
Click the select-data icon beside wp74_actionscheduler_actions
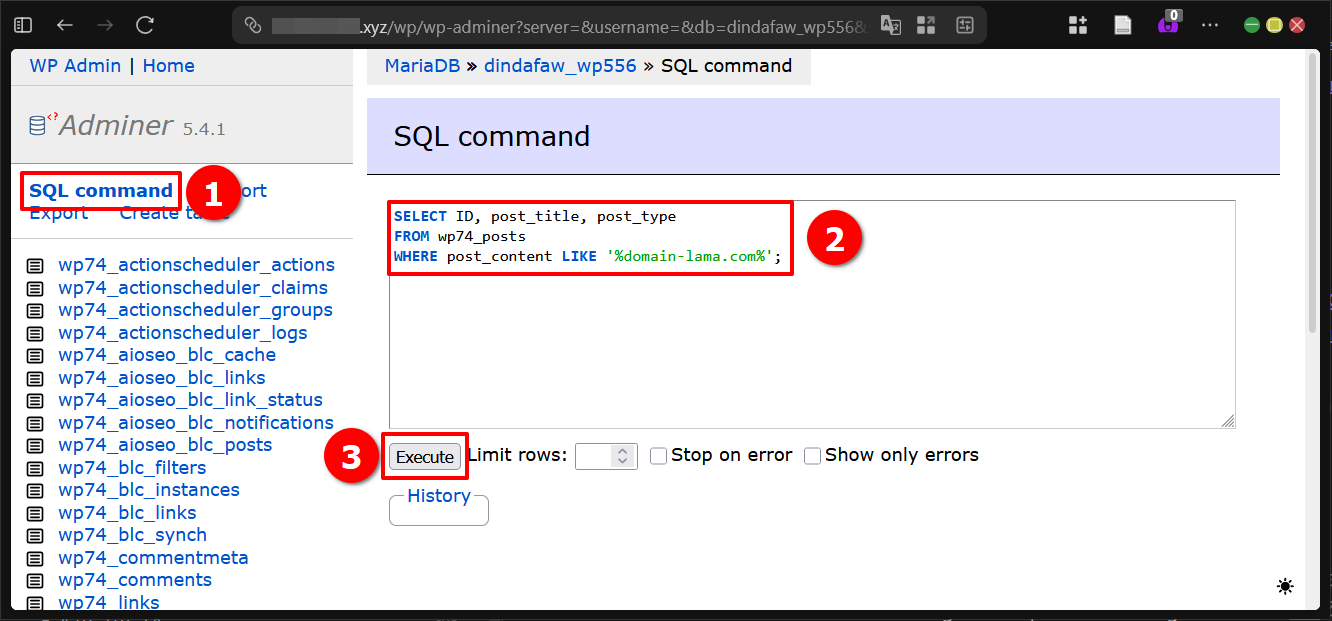click(35, 265)
